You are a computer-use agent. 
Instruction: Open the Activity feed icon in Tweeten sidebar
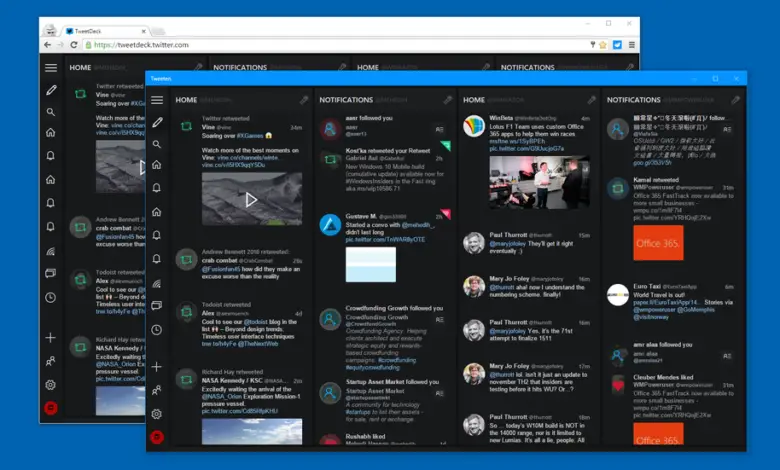pyautogui.click(x=157, y=283)
